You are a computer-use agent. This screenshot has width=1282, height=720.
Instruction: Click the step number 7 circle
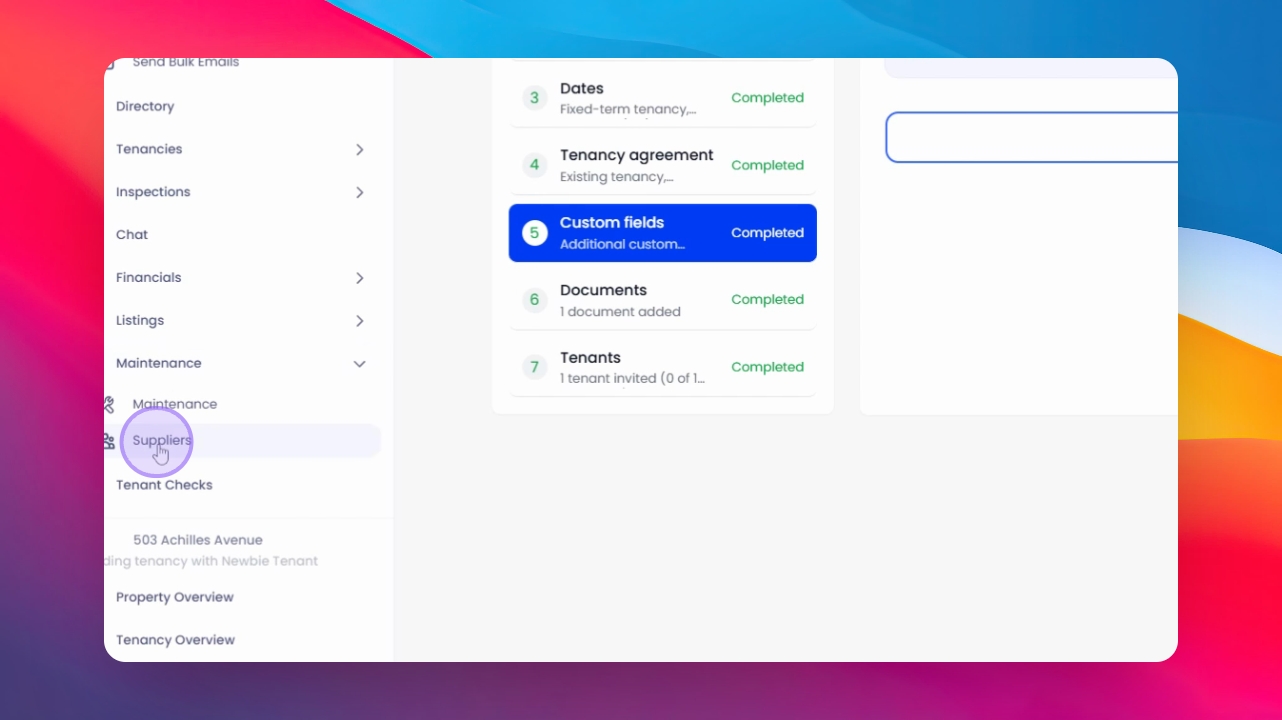click(x=534, y=367)
